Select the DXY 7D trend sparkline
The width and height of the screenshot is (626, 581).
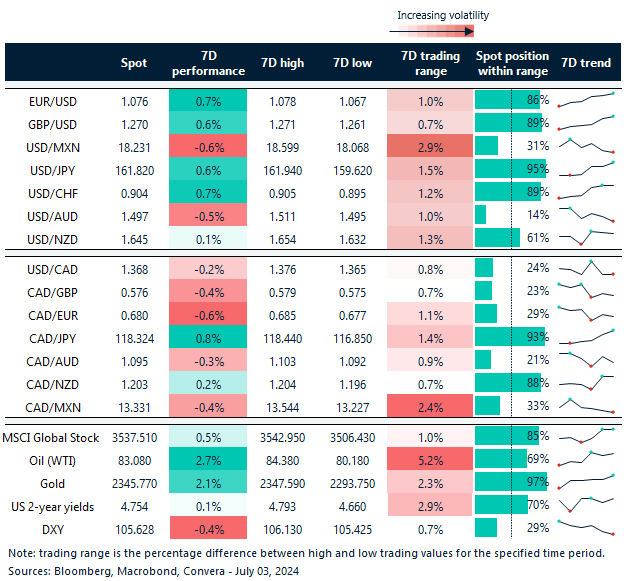[586, 527]
